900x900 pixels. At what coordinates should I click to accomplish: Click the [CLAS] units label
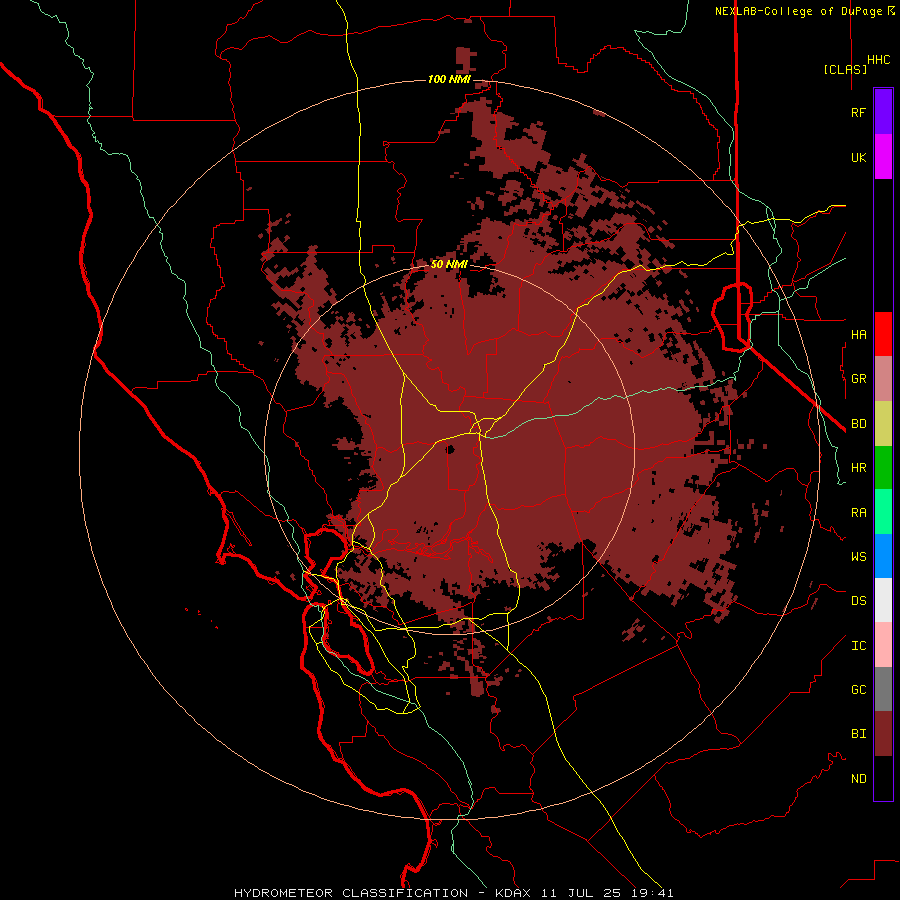tap(845, 69)
